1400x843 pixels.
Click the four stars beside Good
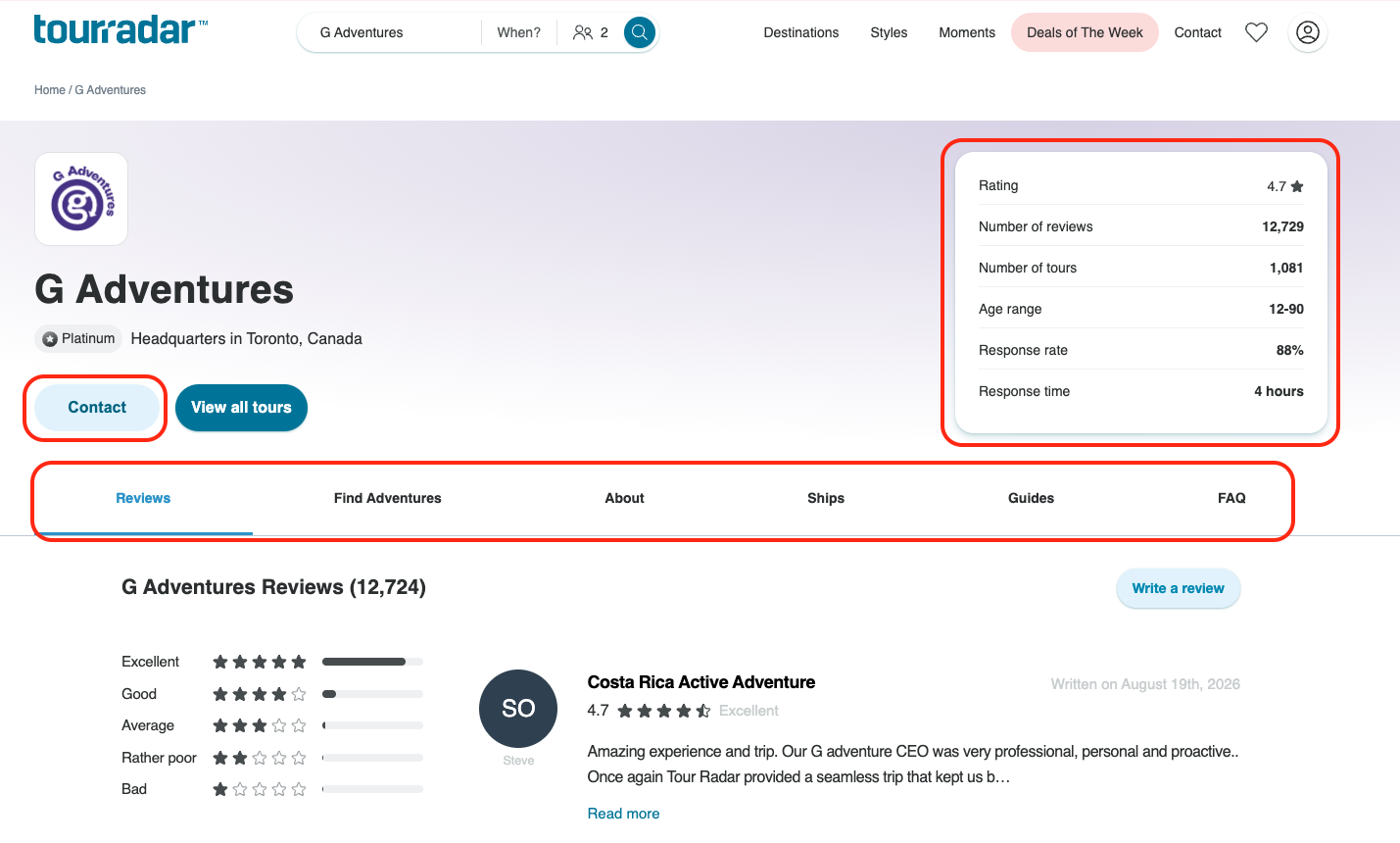pos(260,694)
